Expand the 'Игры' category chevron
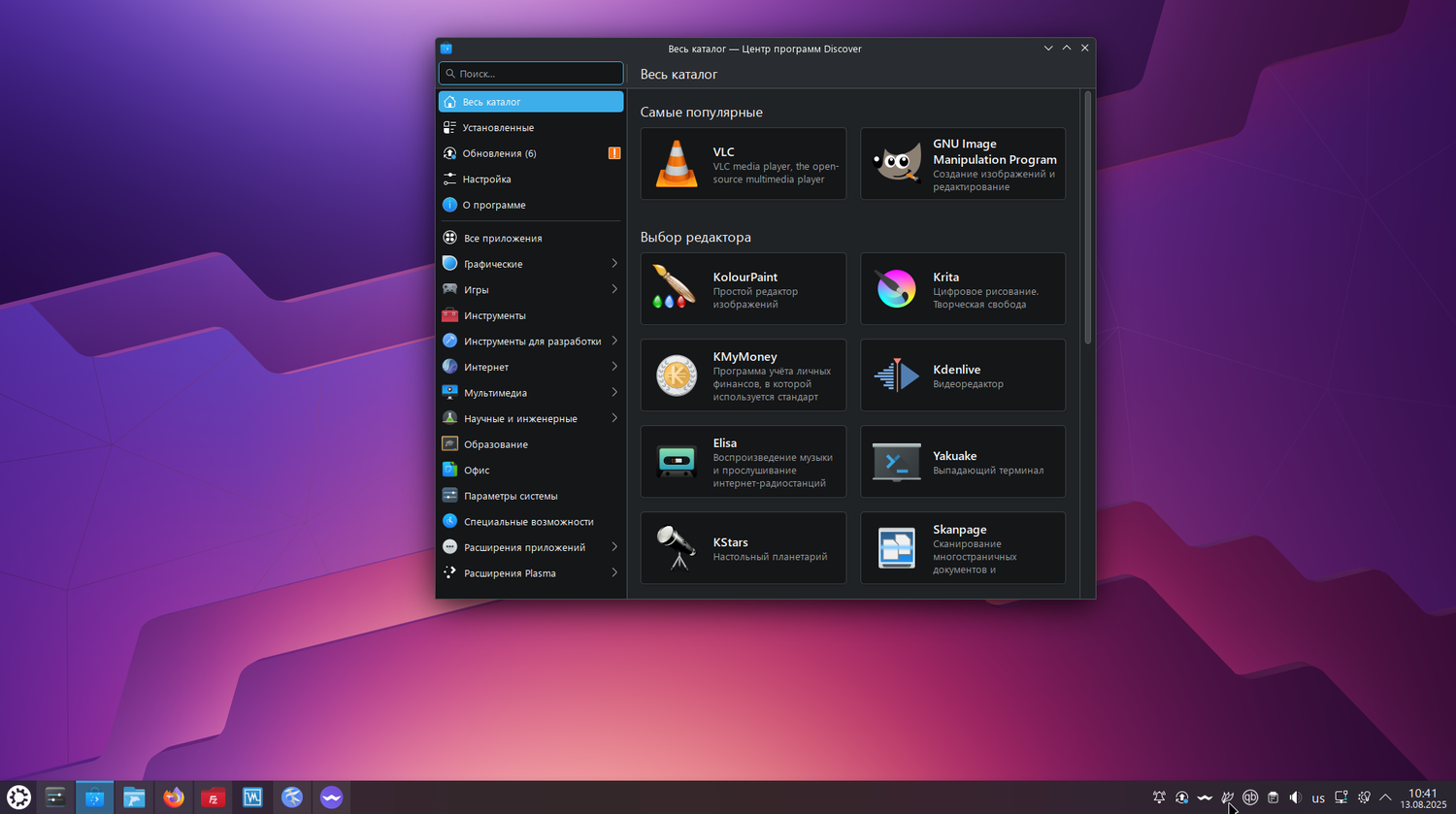Viewport: 1456px width, 814px height. pos(614,289)
